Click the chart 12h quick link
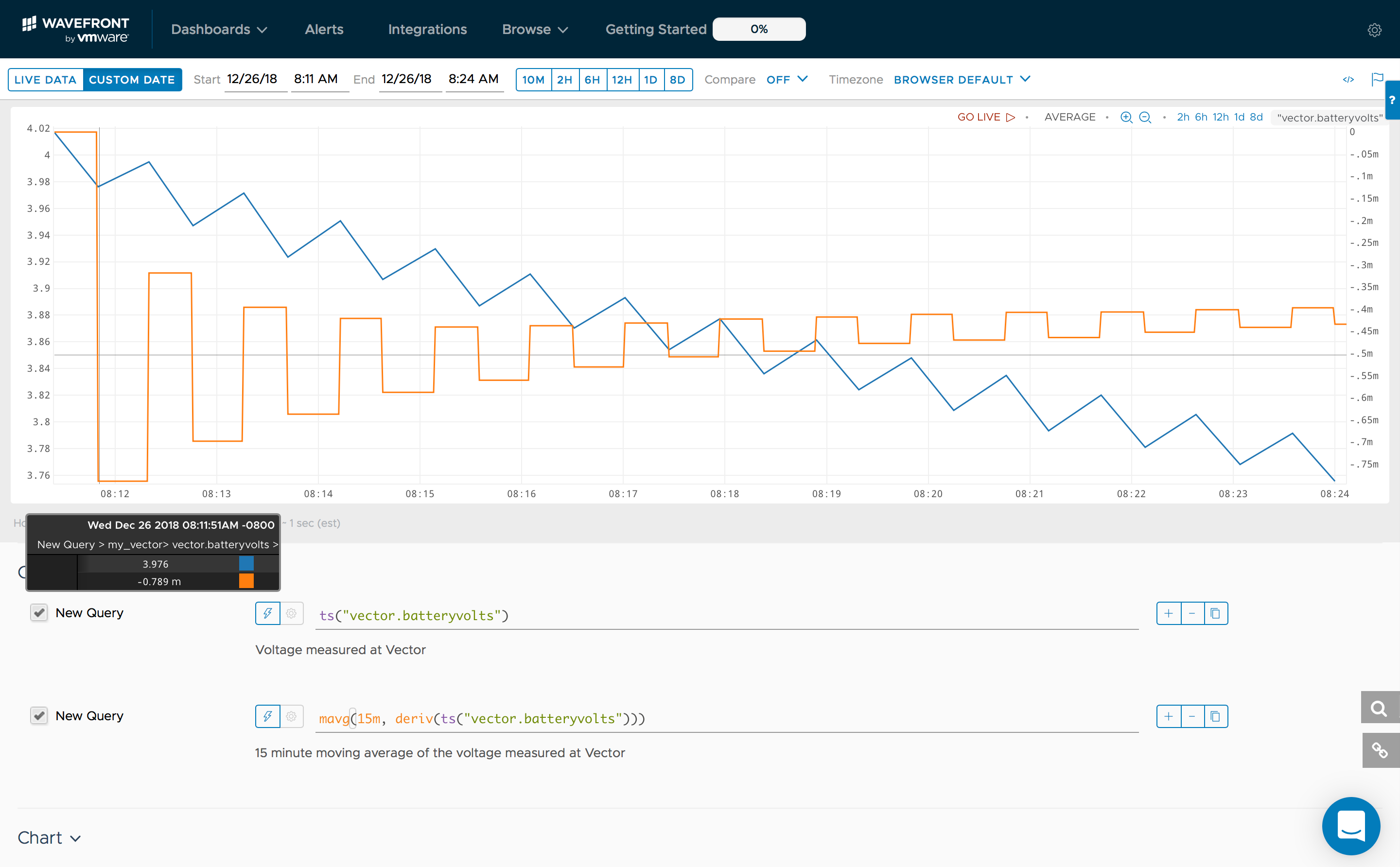Screen dimensions: 1400x867 (1221, 117)
